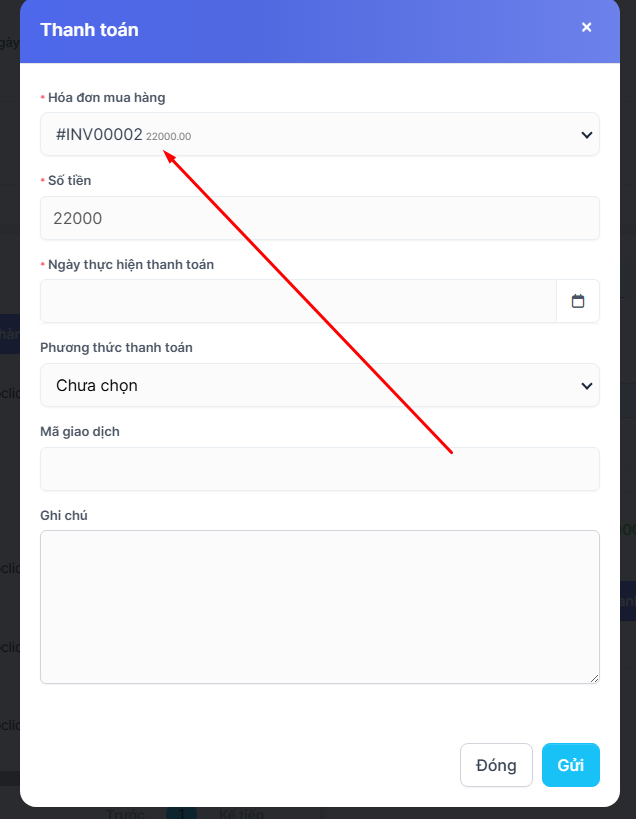Screen dimensions: 636x819
Task: Click the Phương thức thanh toán label
Action: point(116,348)
